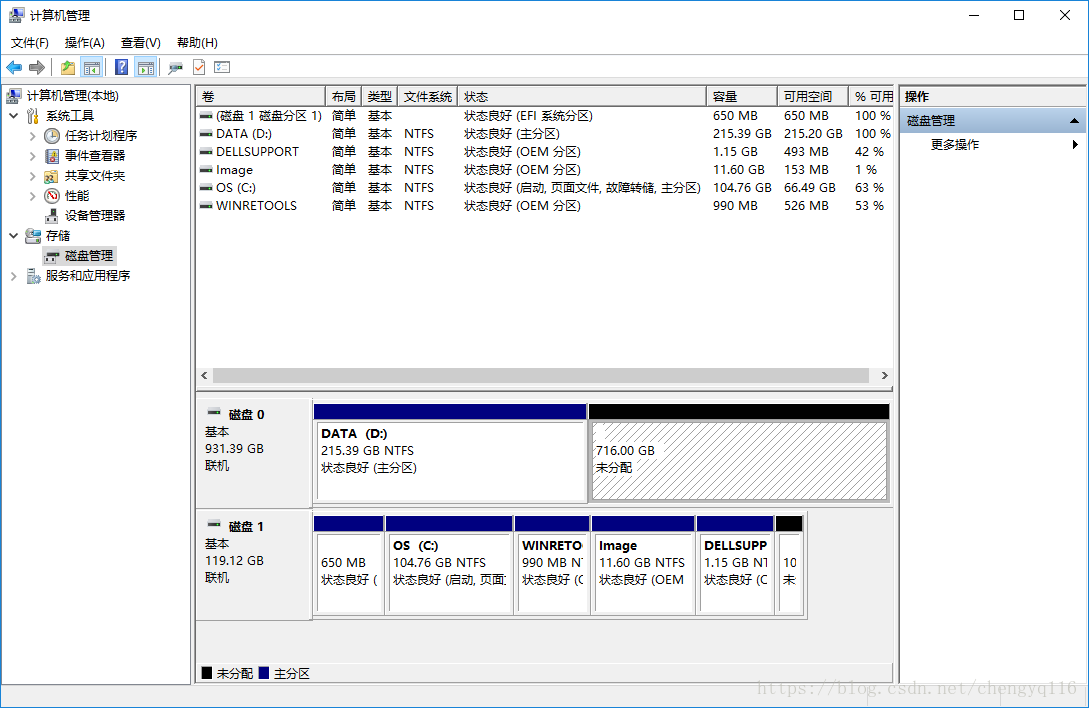Select the Event Viewer icon
Screen dimensions: 1089x708
tap(52, 156)
